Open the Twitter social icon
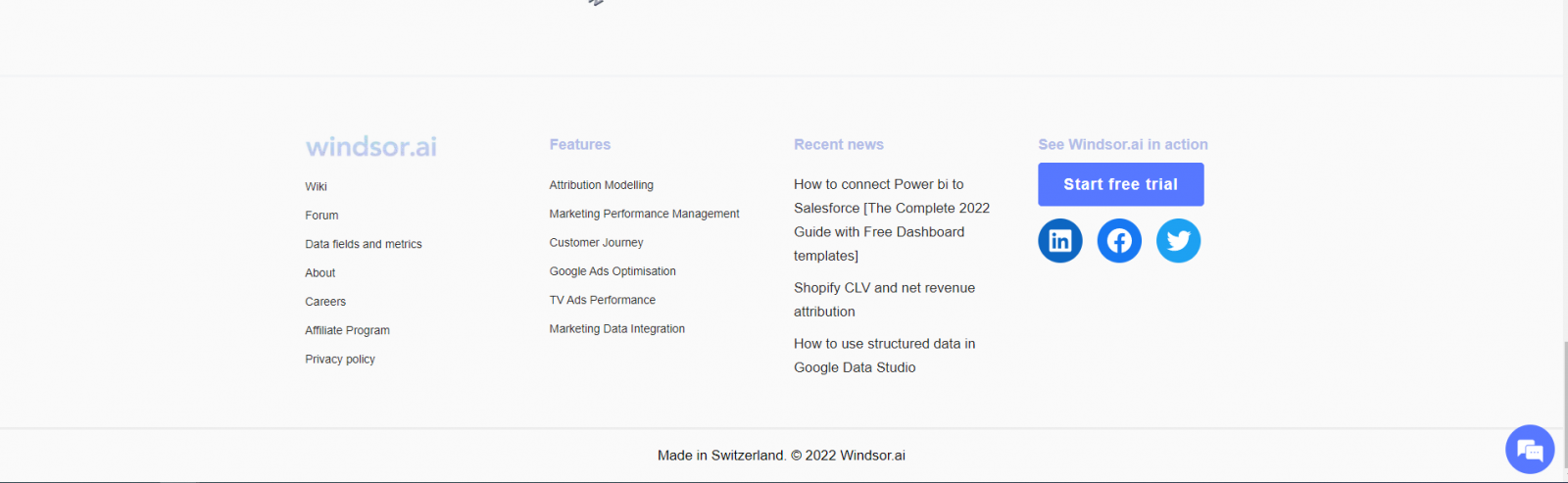This screenshot has height=483, width=1568. [1178, 241]
